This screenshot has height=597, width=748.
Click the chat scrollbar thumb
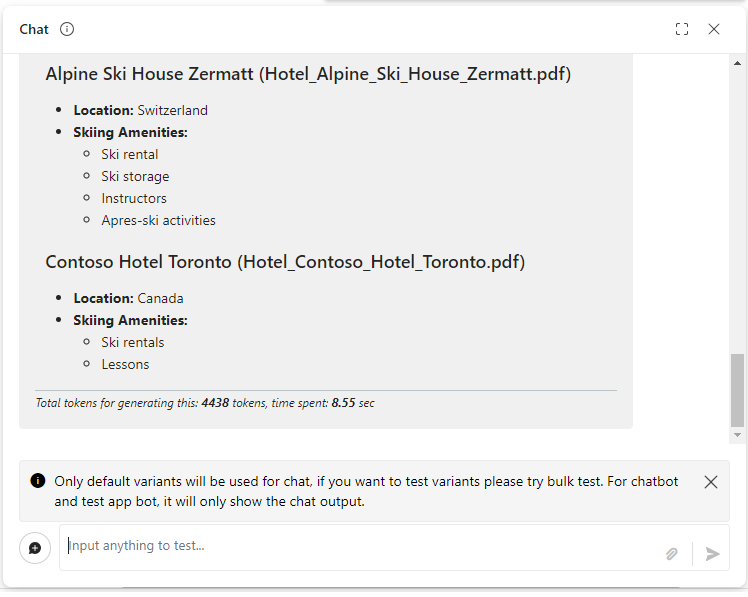pos(737,390)
